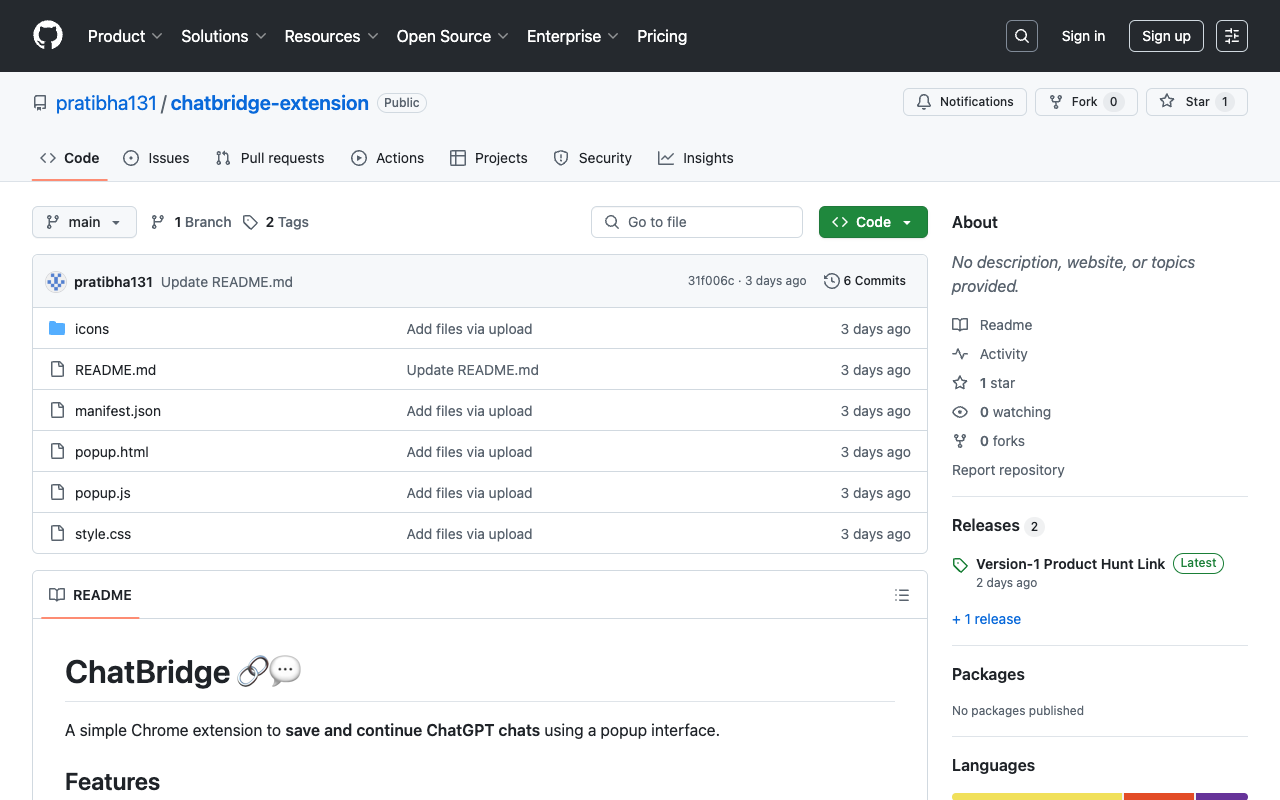Select the manifest.json file icon
The height and width of the screenshot is (800, 1280).
[57, 410]
